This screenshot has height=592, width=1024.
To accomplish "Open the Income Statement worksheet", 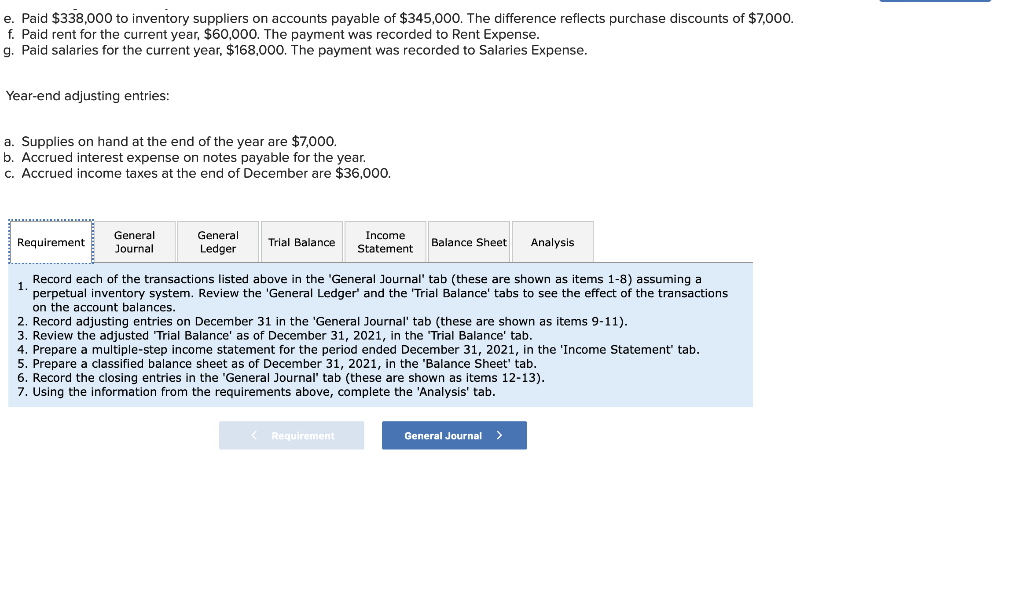I will click(385, 241).
